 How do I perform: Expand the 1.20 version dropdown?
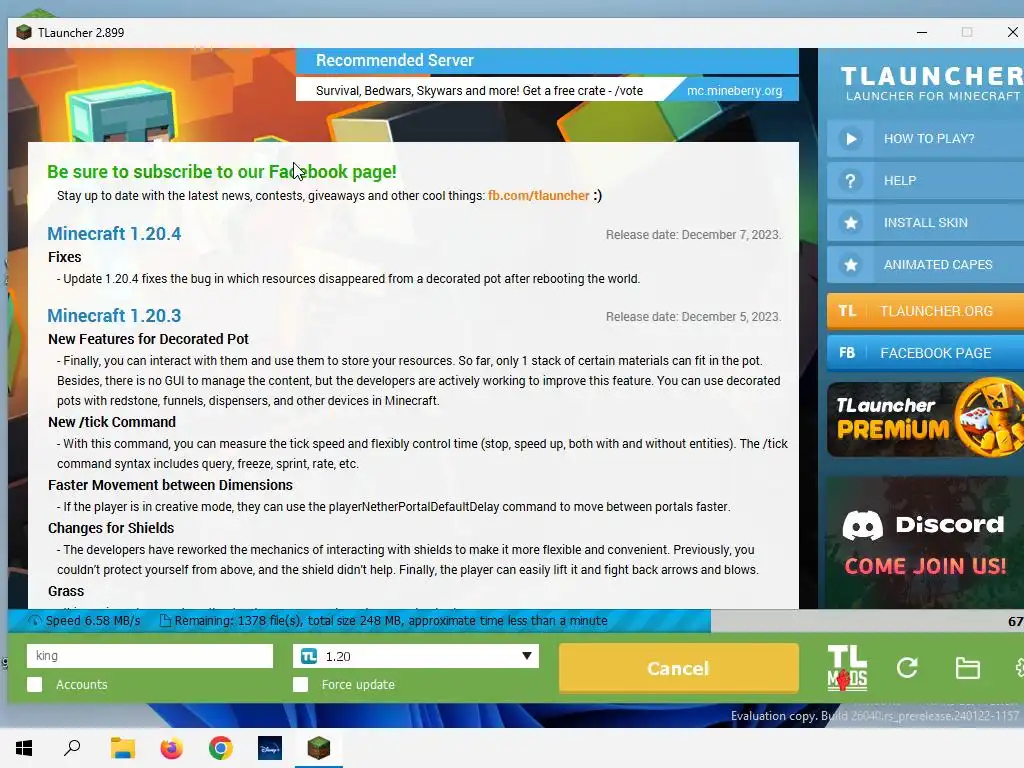tap(416, 656)
